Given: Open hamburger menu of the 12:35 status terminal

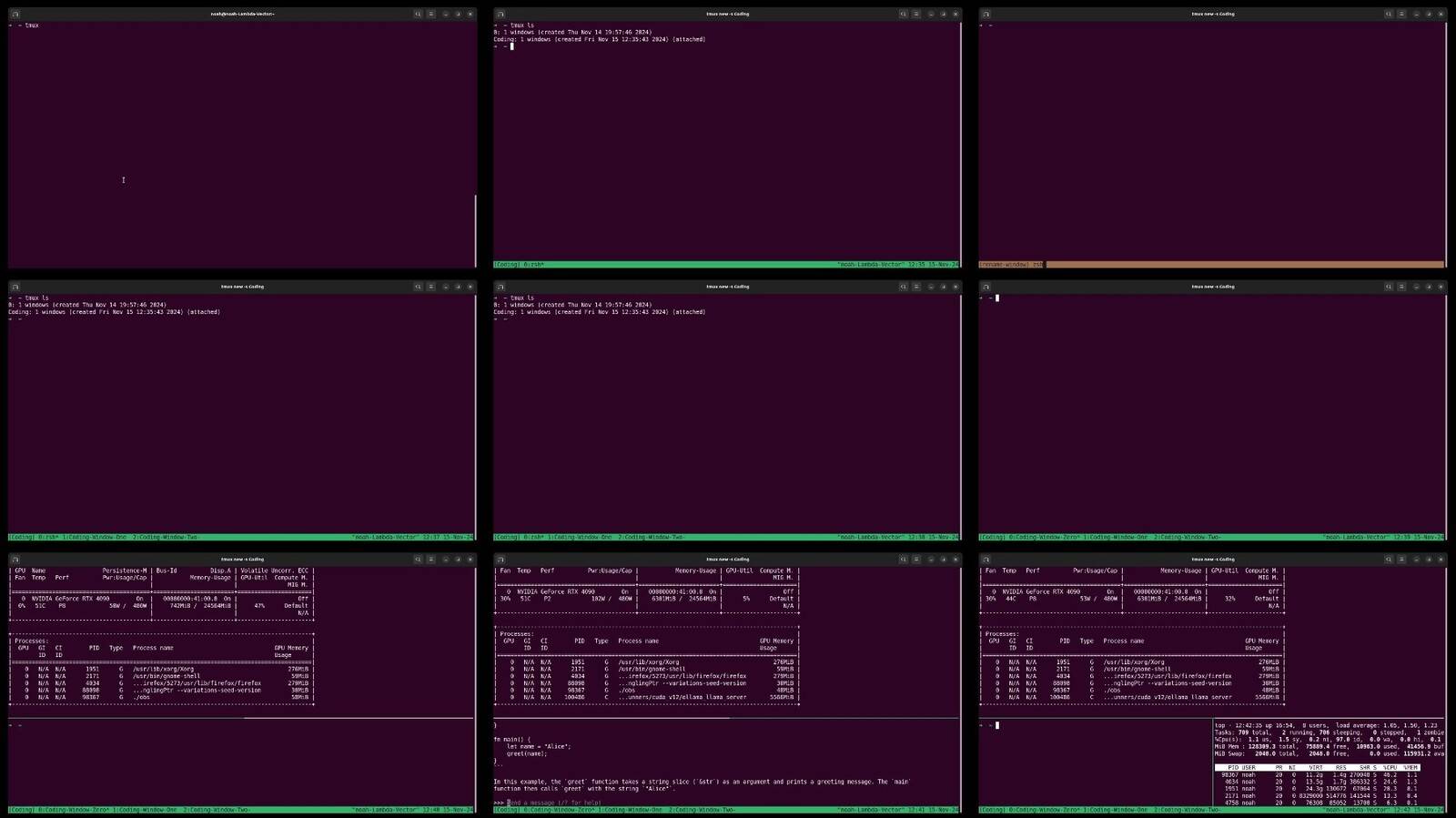Looking at the screenshot, I should pos(916,14).
